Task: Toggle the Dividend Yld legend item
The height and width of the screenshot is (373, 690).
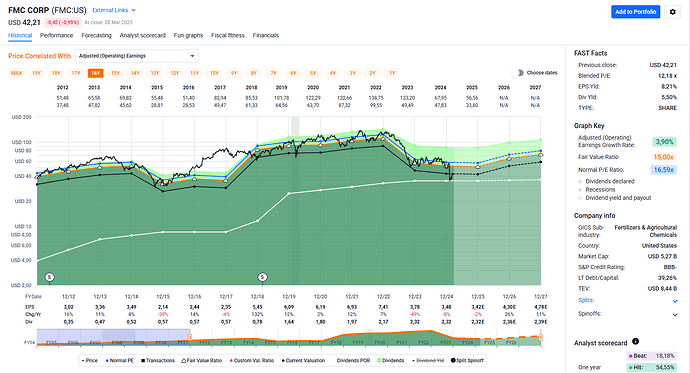Action: [427, 360]
